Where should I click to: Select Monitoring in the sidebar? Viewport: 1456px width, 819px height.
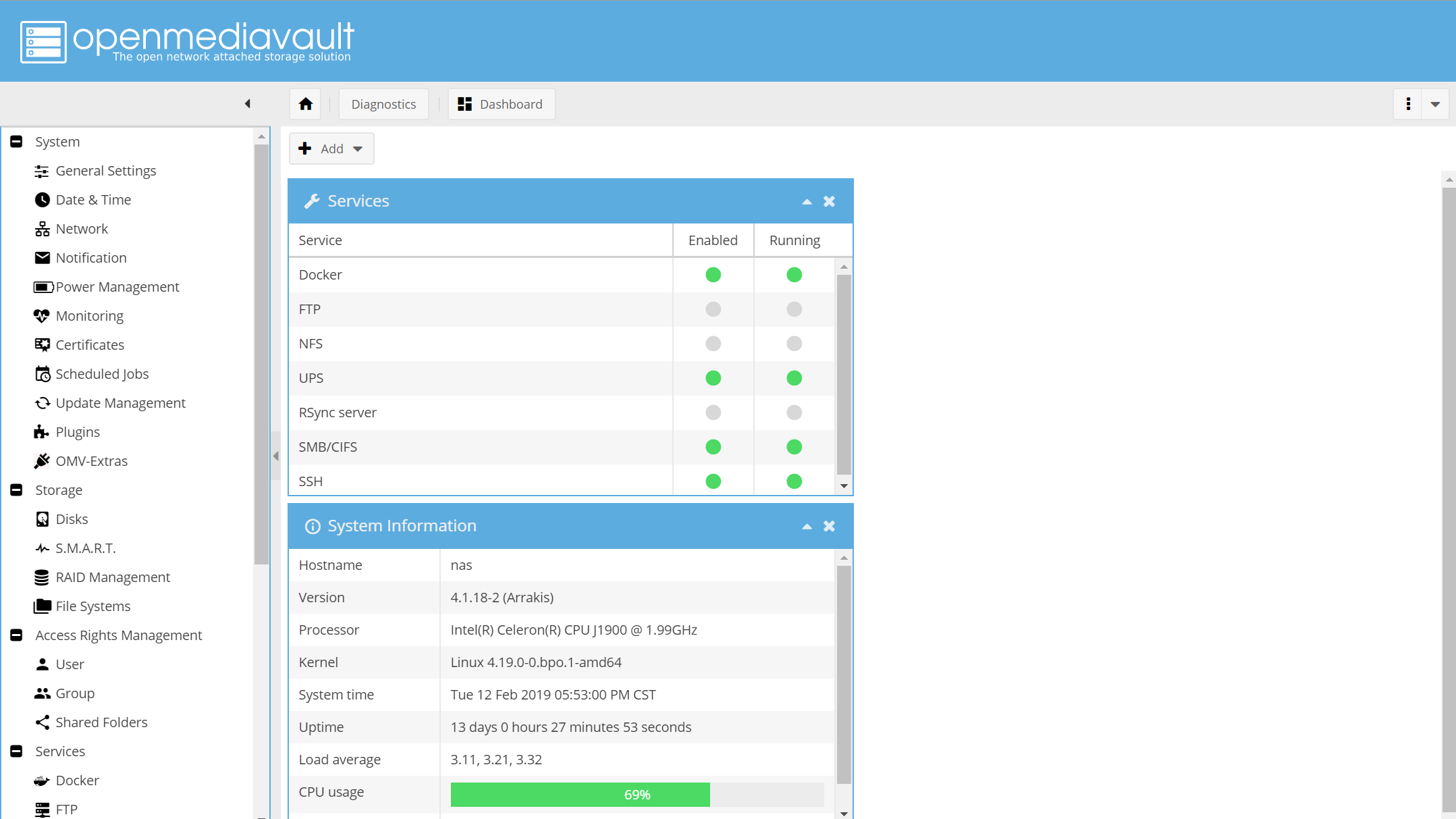pos(89,316)
